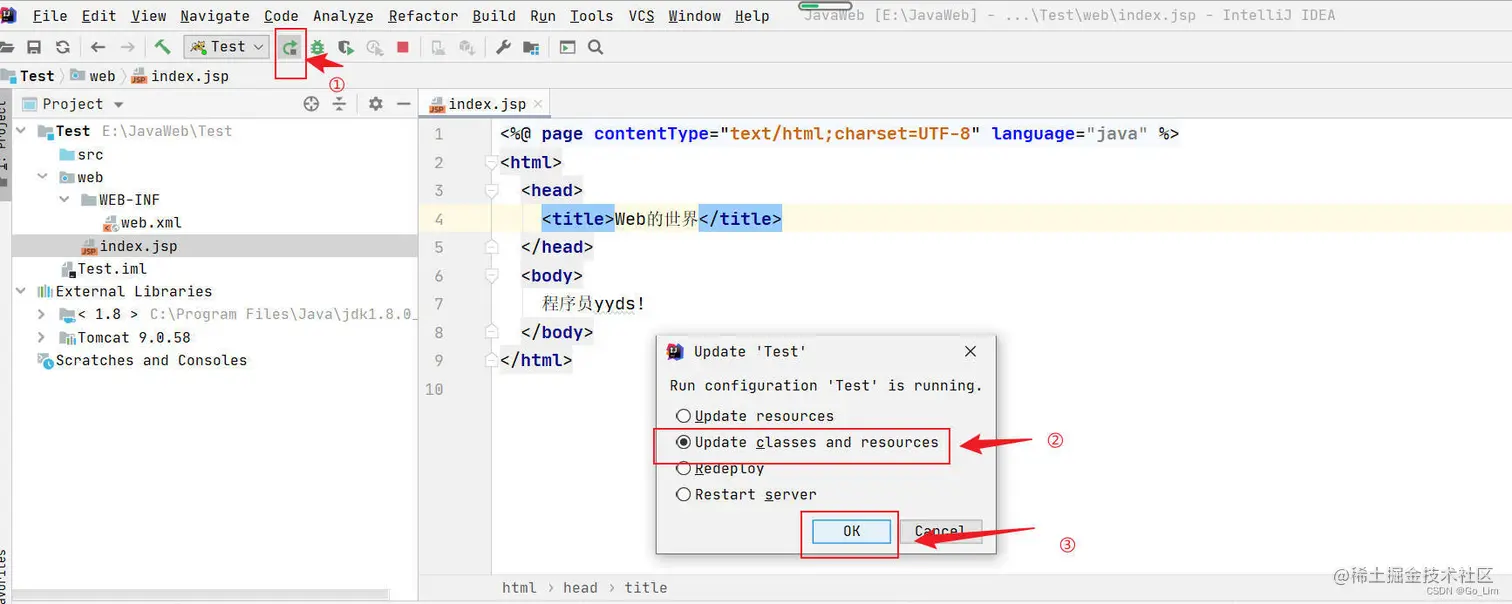The image size is (1512, 604).
Task: Open the Refactor menu
Action: (x=422, y=16)
